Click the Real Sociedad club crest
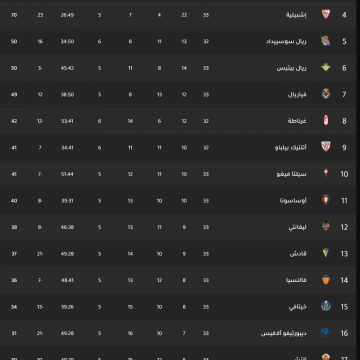 (x=326, y=41)
